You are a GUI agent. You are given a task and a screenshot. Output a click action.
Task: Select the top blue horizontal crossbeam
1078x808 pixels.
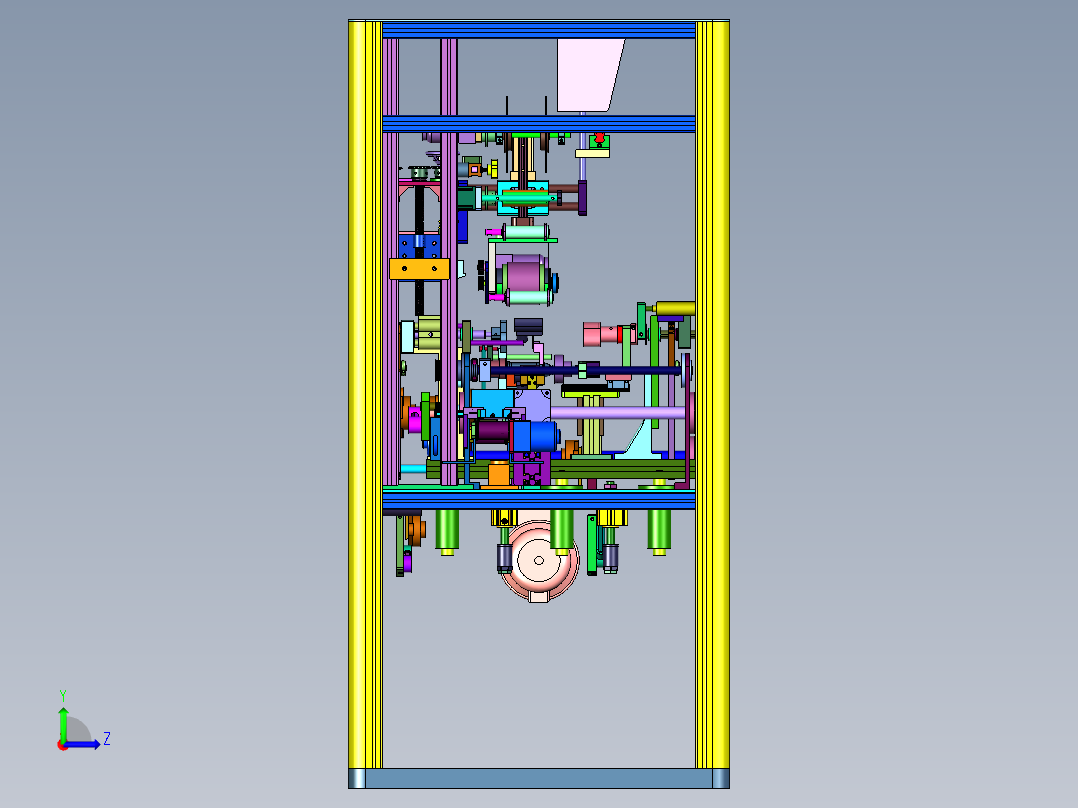click(x=539, y=30)
